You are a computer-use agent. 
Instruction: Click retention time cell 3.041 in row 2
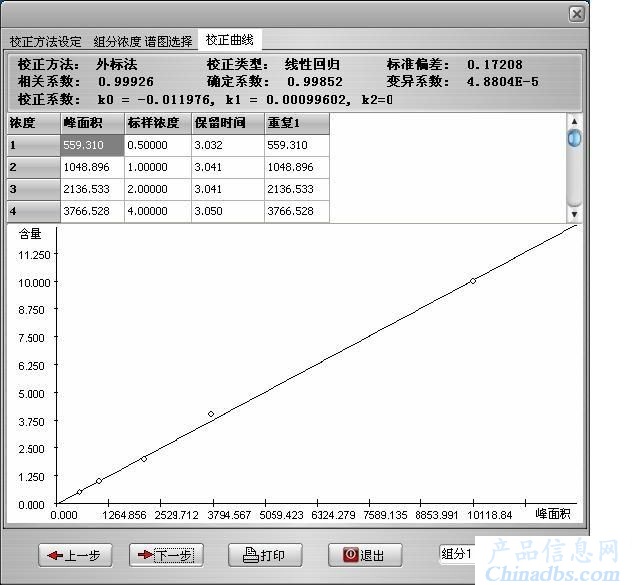[x=228, y=167]
